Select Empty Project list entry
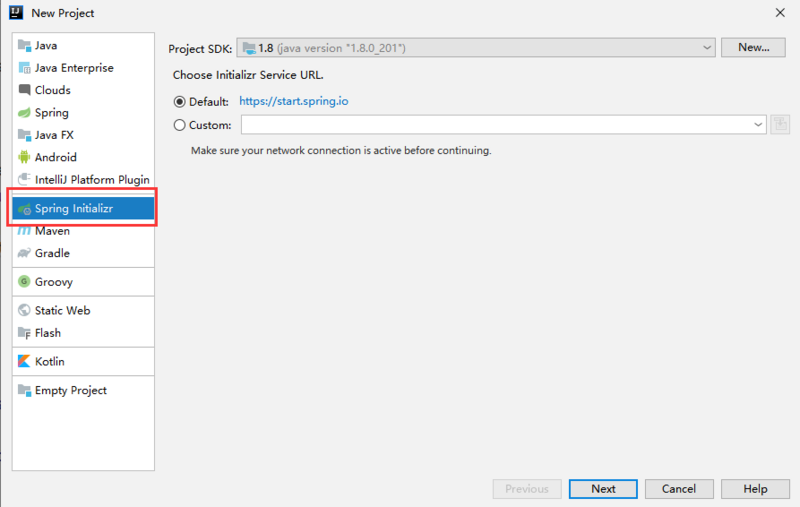 (x=83, y=390)
